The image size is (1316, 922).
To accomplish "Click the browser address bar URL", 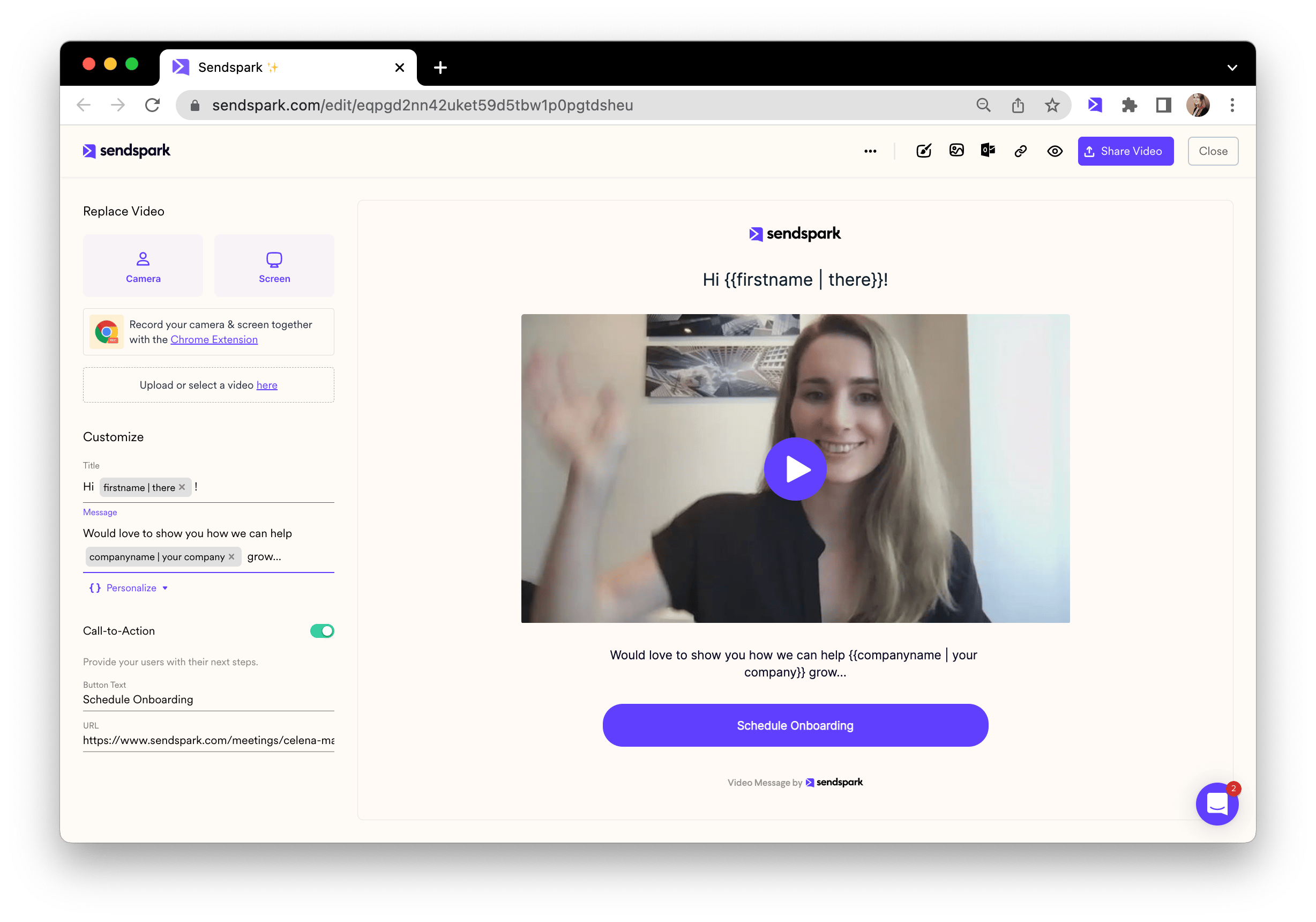I will [422, 105].
